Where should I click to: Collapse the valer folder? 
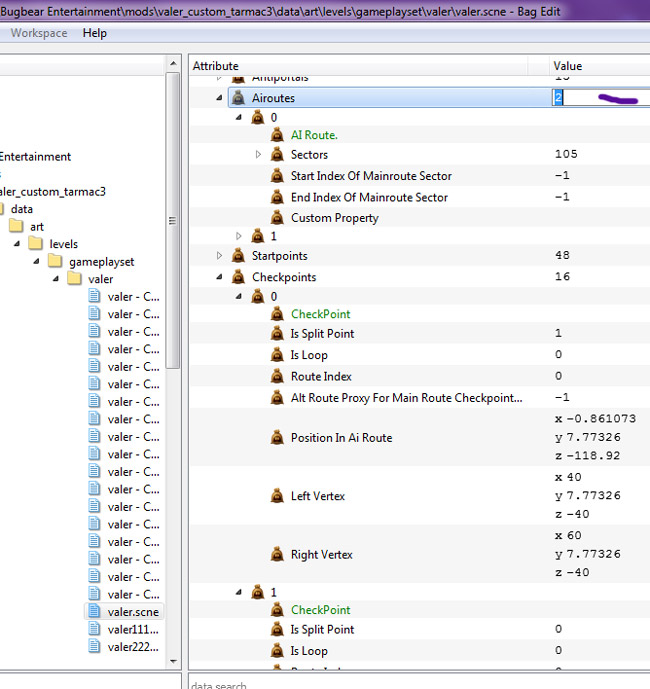click(x=56, y=279)
